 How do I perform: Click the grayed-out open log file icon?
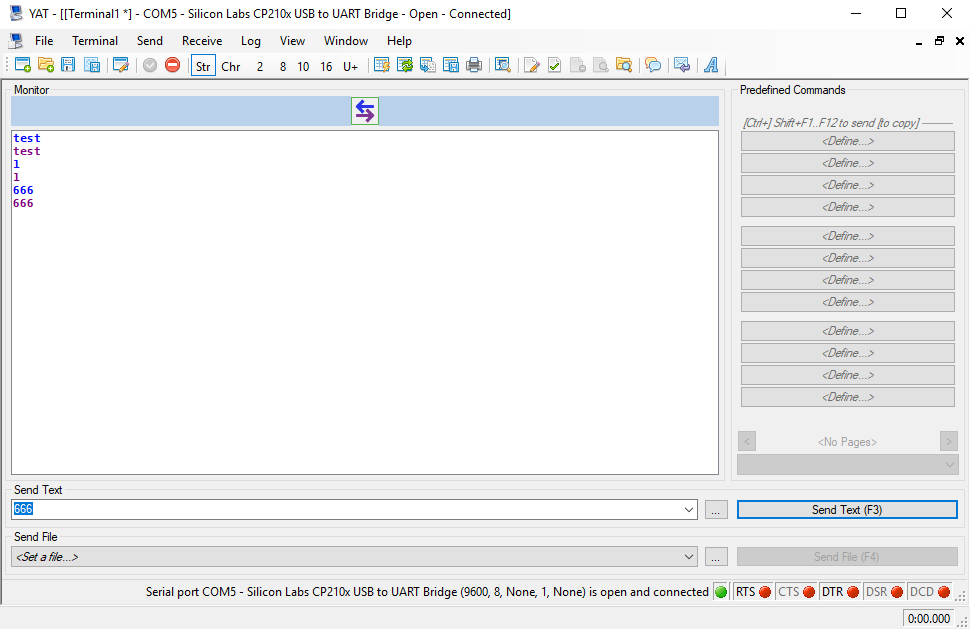tap(601, 65)
